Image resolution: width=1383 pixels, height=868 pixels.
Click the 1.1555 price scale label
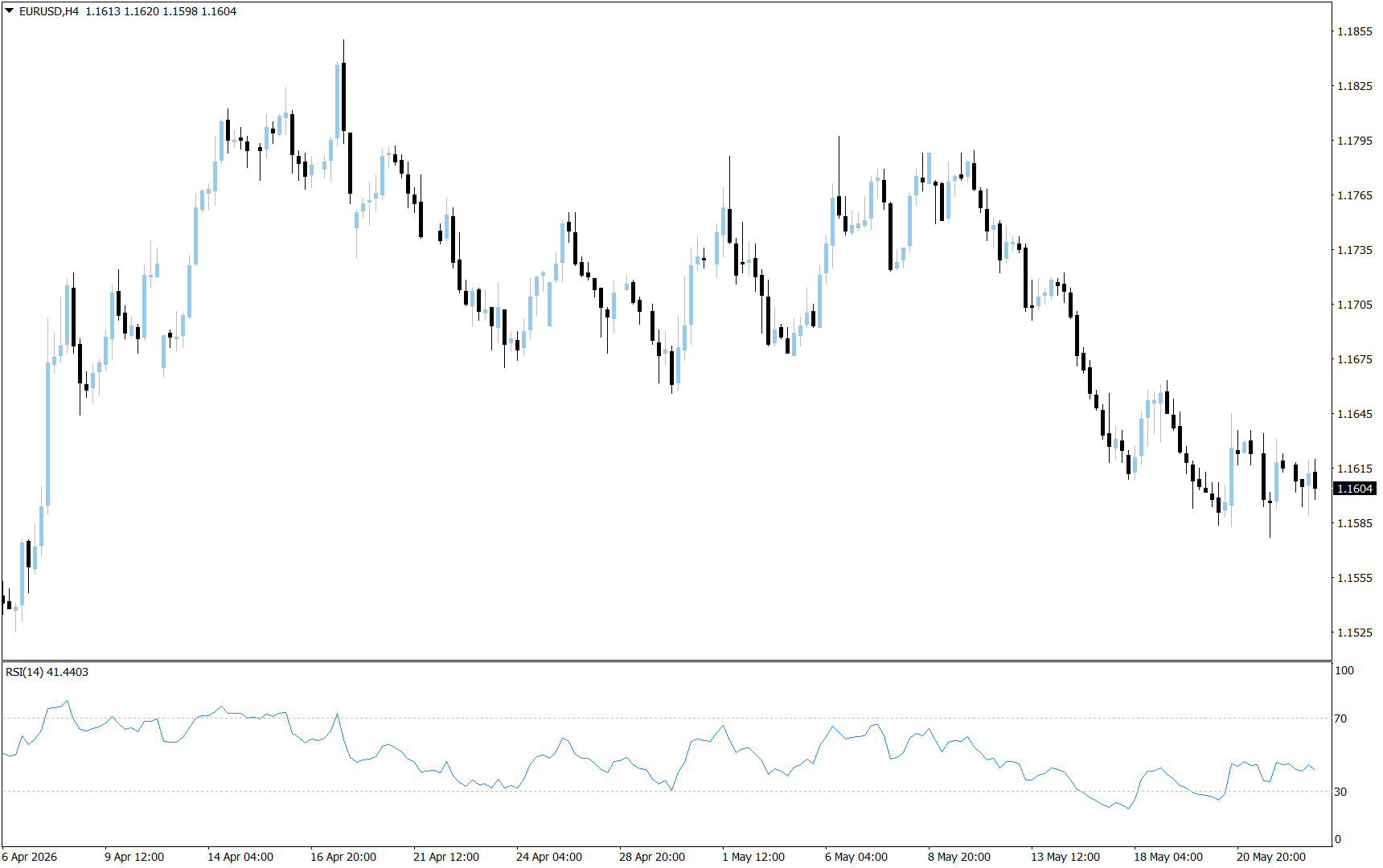coord(1355,578)
